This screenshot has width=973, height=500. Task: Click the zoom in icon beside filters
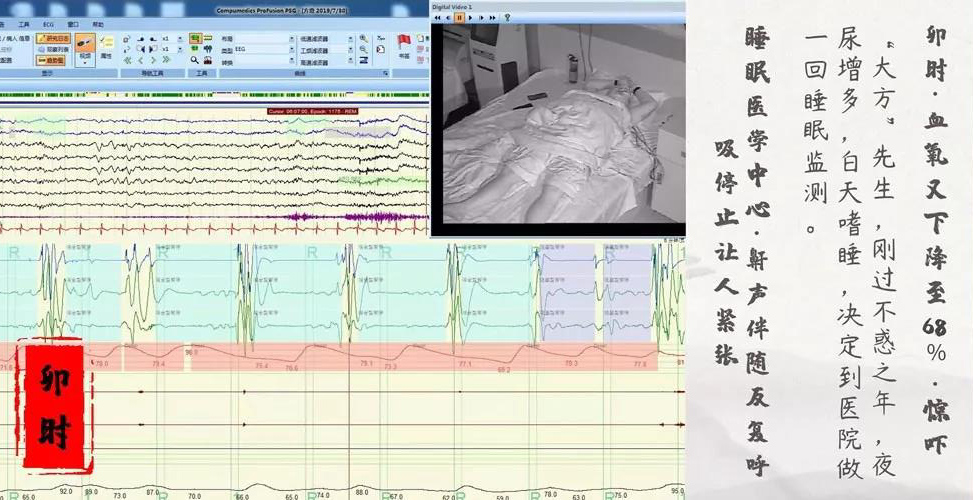[362, 39]
